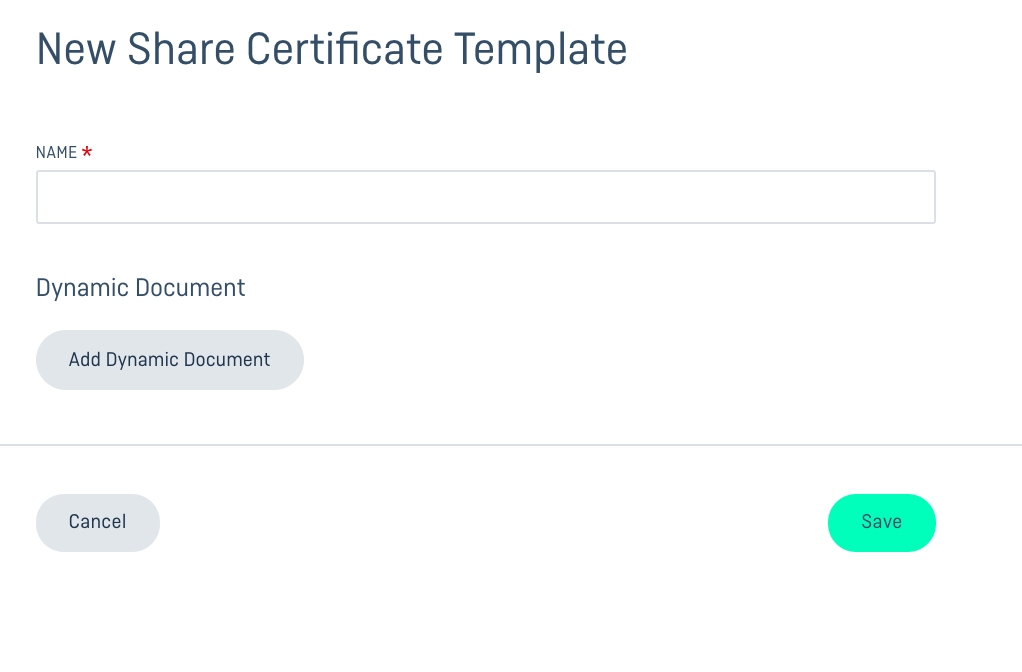
Task: Click the word Share in the page title
Action: pyautogui.click(x=181, y=49)
